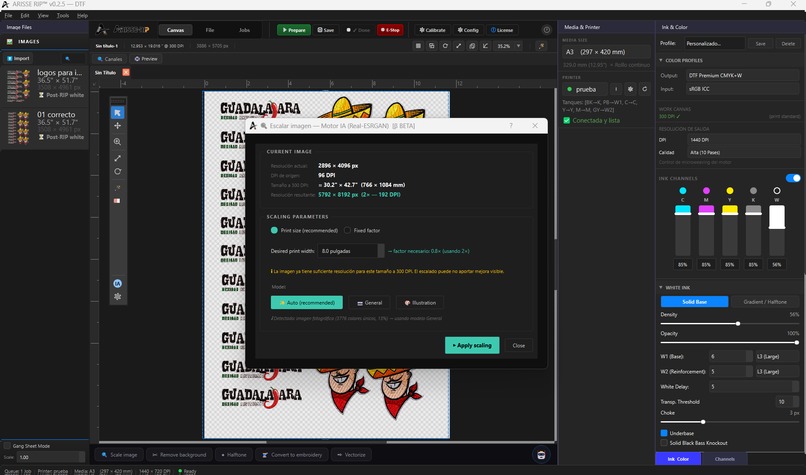Select the Fixed factor radio option
Screen dimensions: 806x475
(347, 230)
